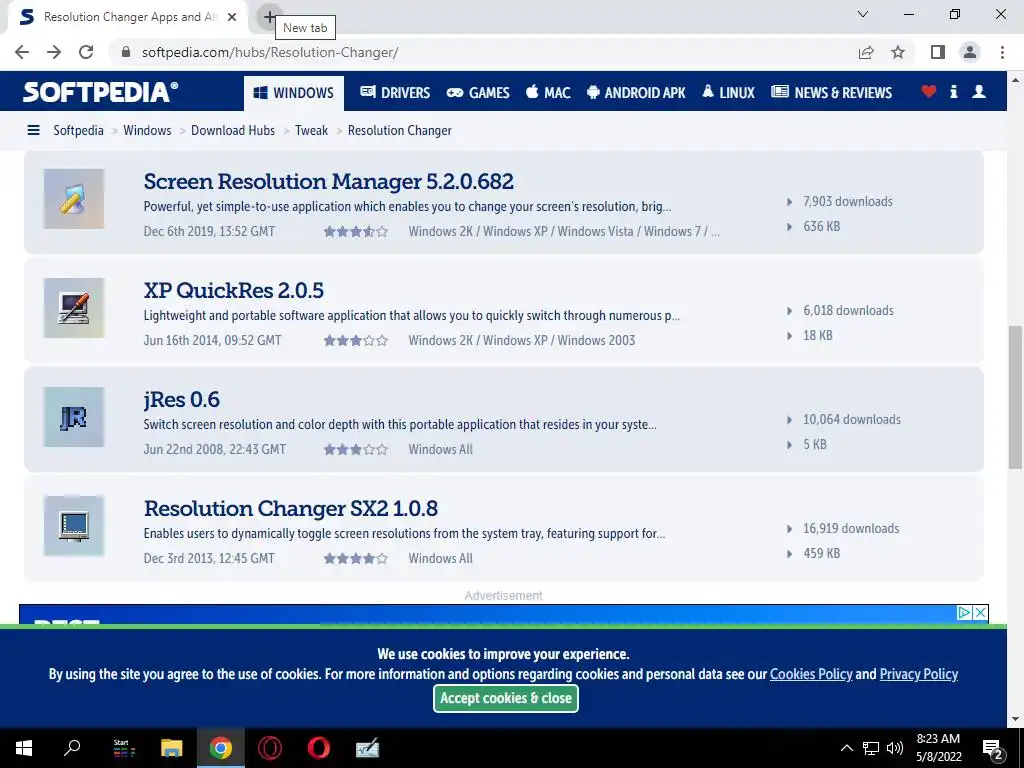Open Screen Resolution Manager 5.2.0.682 title
Image resolution: width=1024 pixels, height=768 pixels.
[328, 181]
